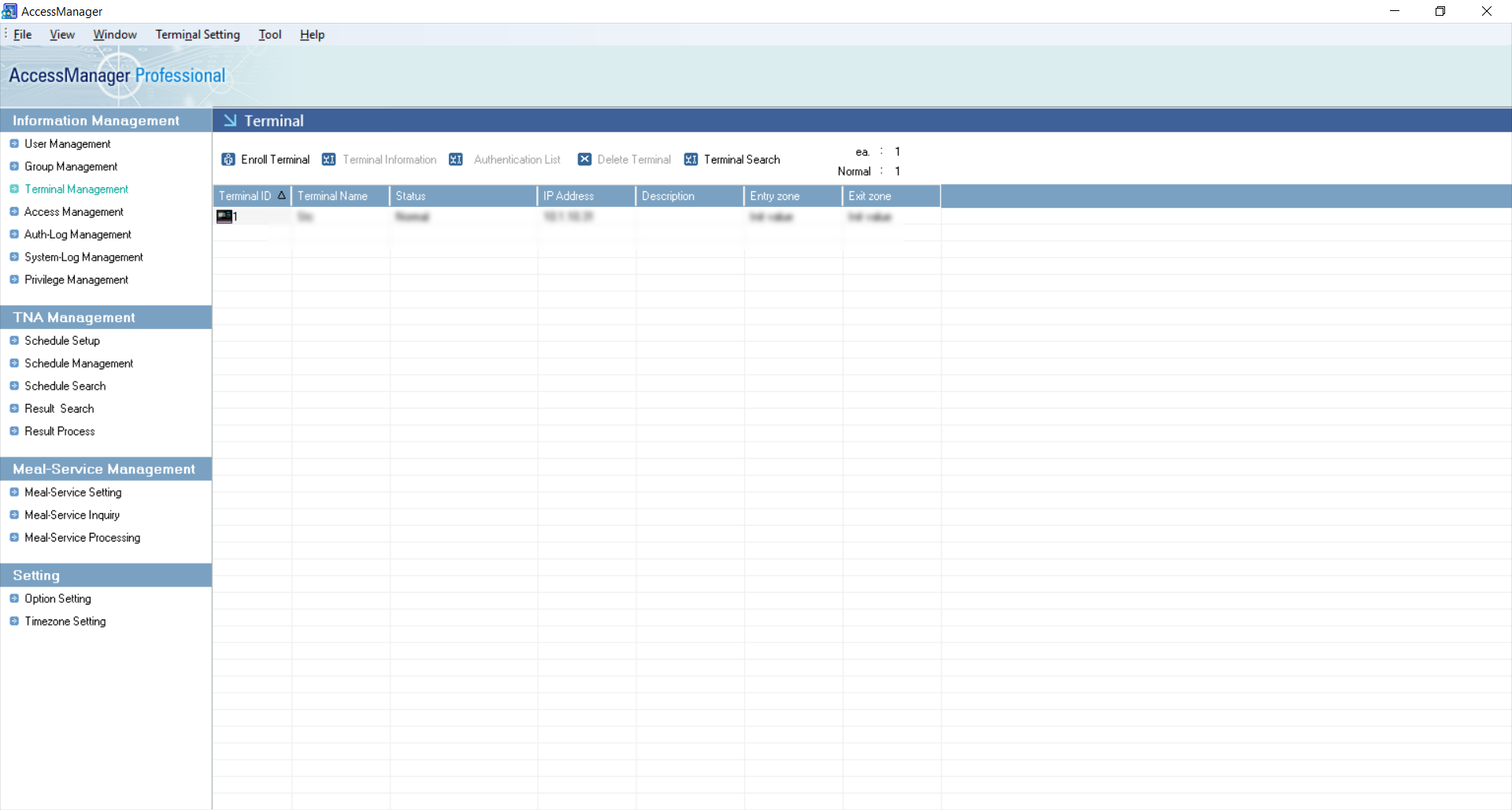Open Terminal Information via its toolbar icon
The width and height of the screenshot is (1512, 810).
pos(330,159)
